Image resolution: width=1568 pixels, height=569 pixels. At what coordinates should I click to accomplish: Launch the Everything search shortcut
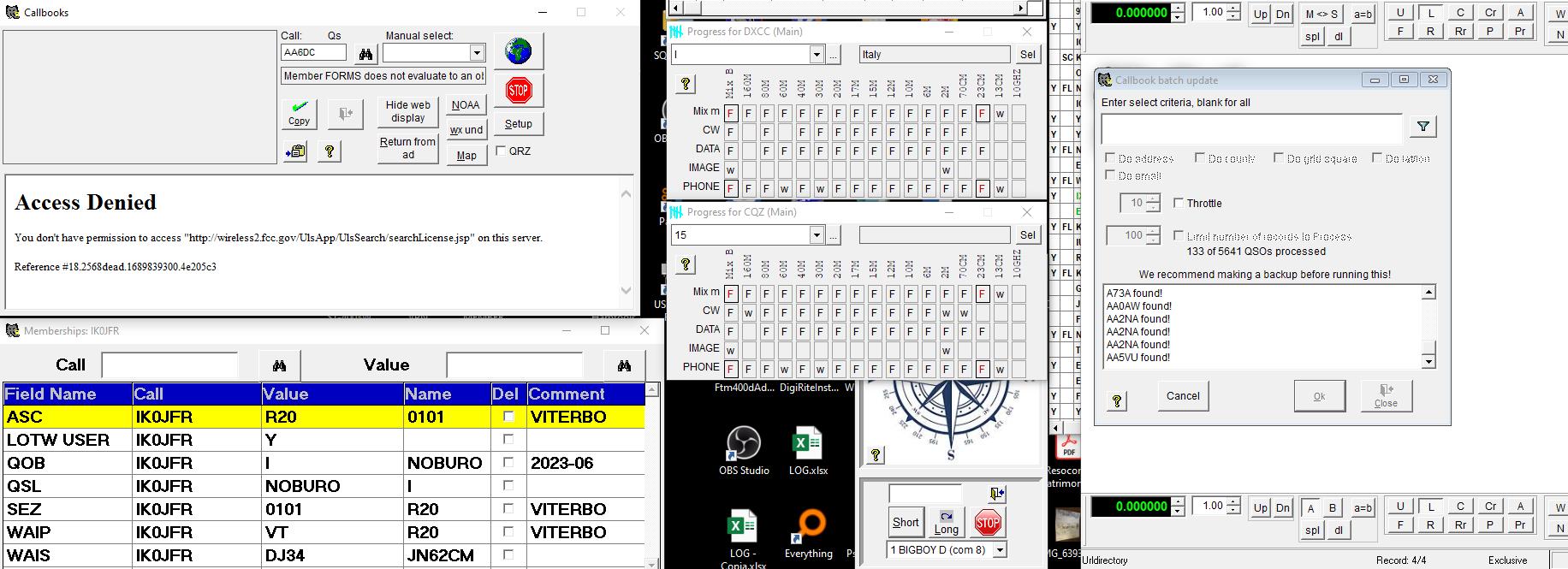(808, 535)
